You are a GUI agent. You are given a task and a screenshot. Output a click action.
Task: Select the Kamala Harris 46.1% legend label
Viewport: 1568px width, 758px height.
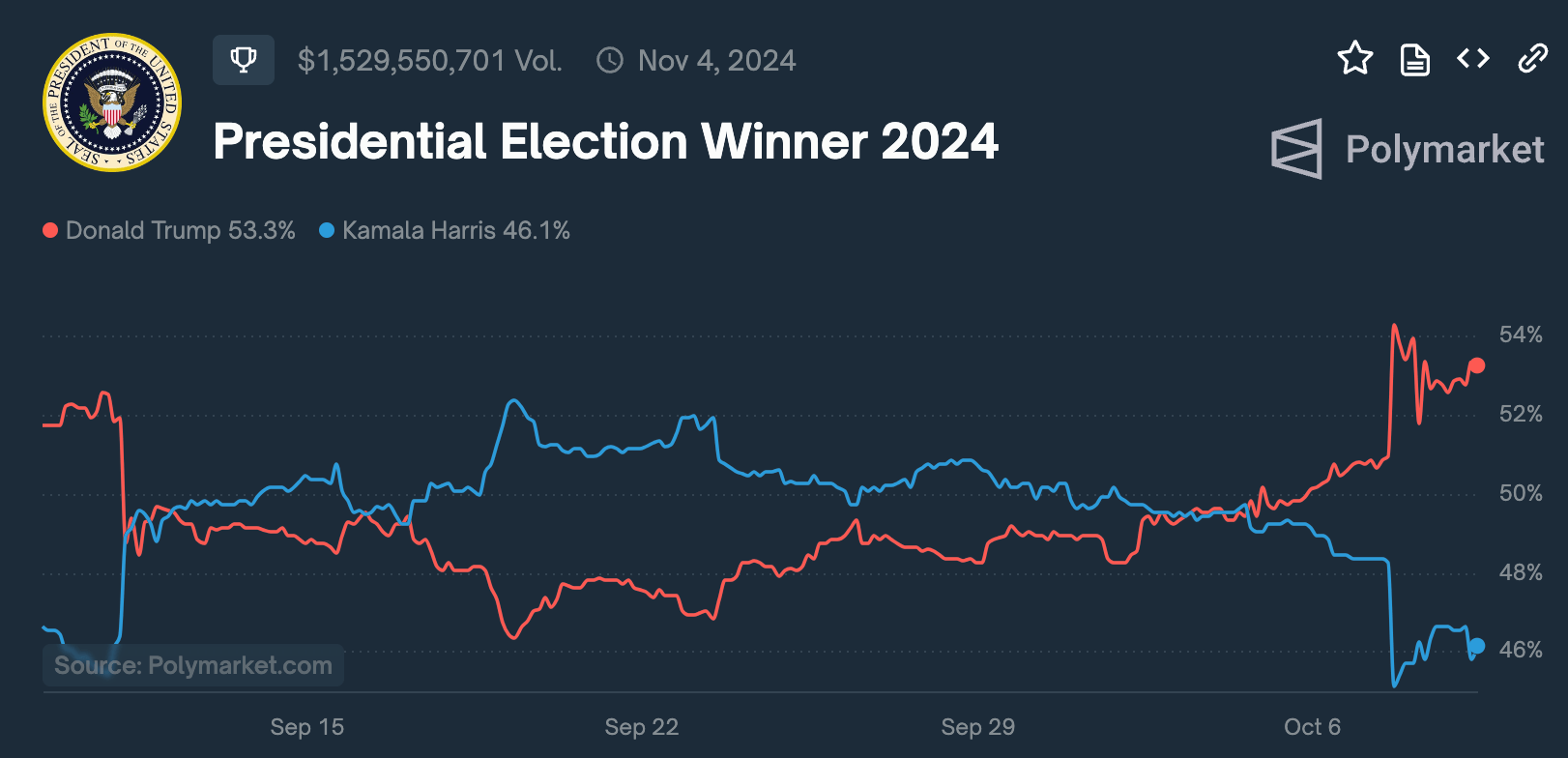(x=456, y=230)
